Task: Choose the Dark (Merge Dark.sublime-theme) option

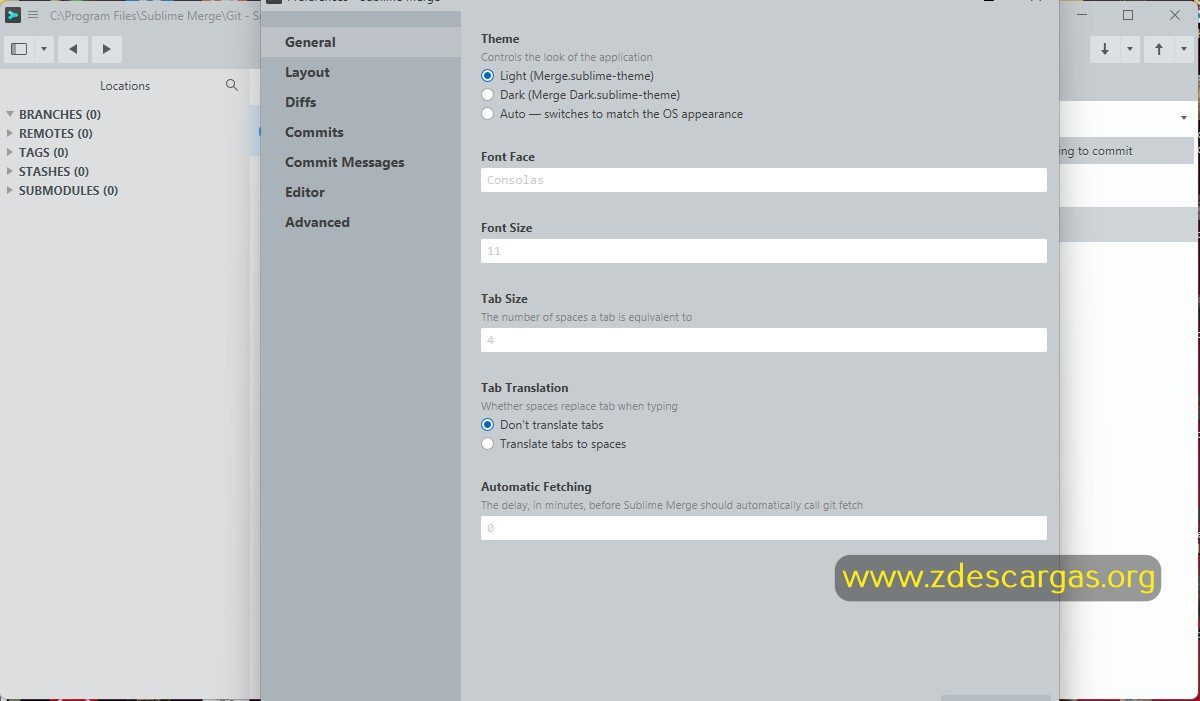Action: 488,95
